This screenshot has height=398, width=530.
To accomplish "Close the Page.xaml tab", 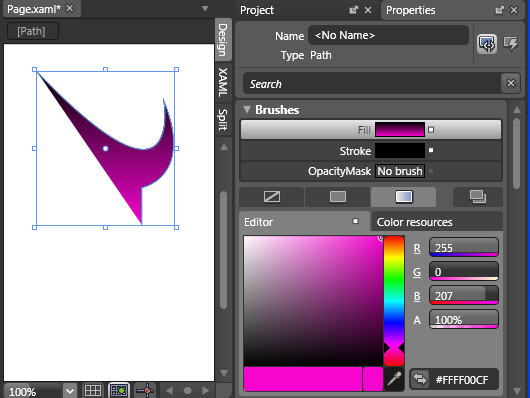I will [x=70, y=8].
